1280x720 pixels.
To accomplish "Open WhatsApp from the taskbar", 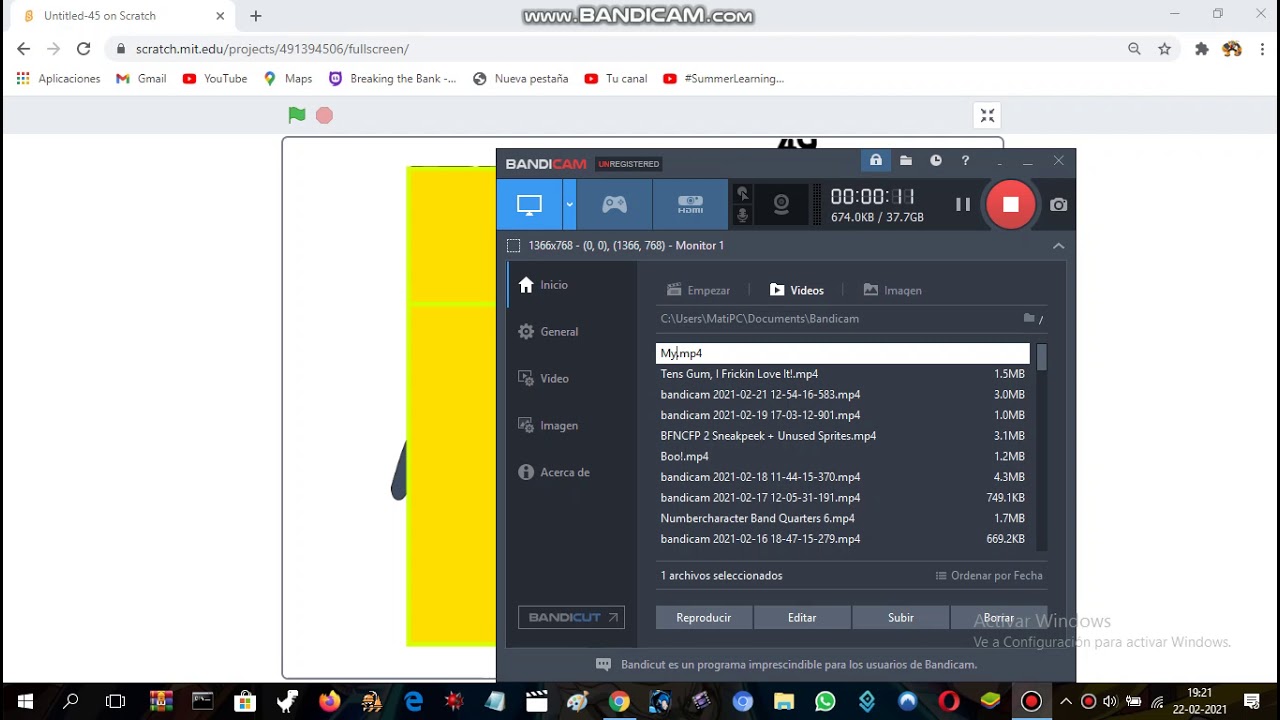I will (825, 702).
